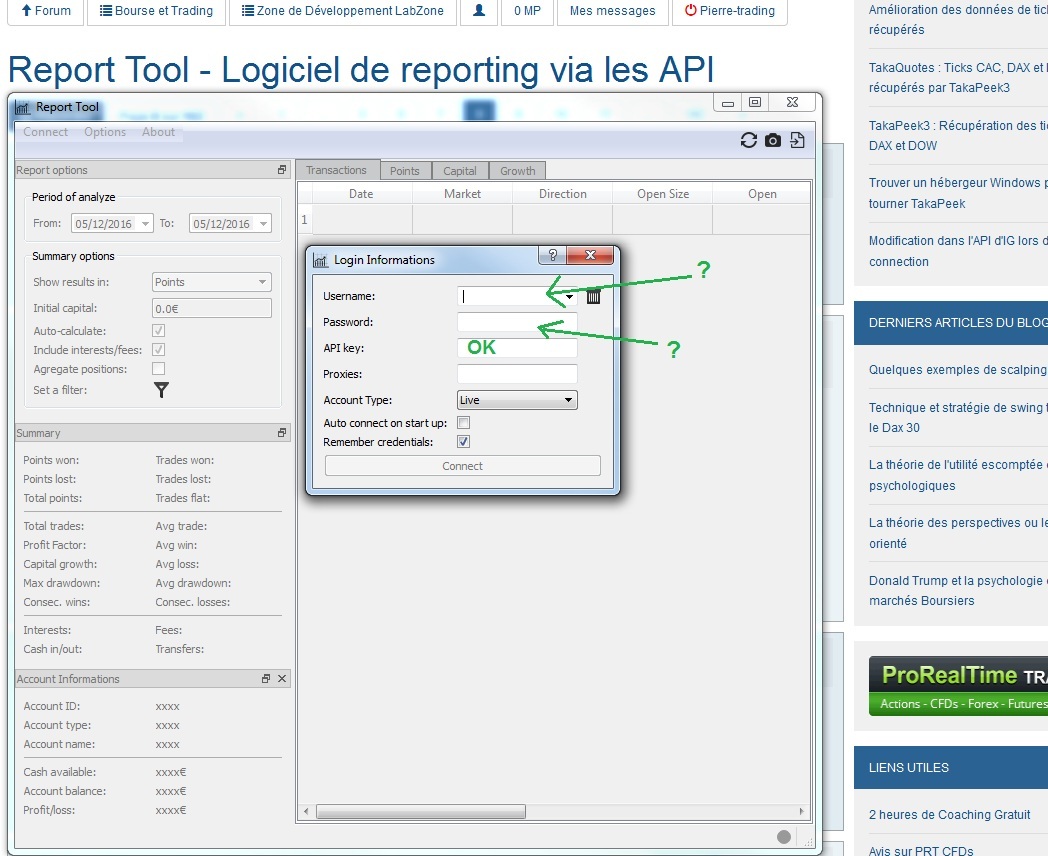
Task: Click the Direction column header
Action: pos(563,194)
